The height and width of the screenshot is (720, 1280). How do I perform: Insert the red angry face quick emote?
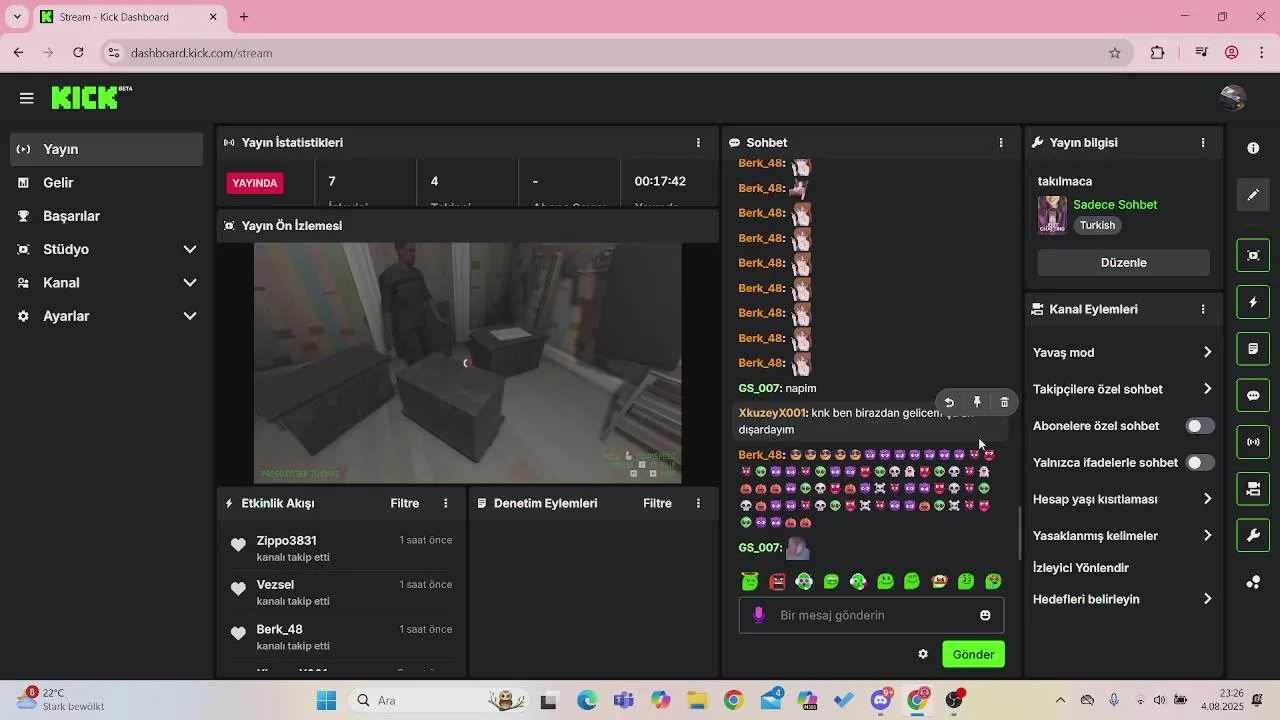pyautogui.click(x=777, y=581)
